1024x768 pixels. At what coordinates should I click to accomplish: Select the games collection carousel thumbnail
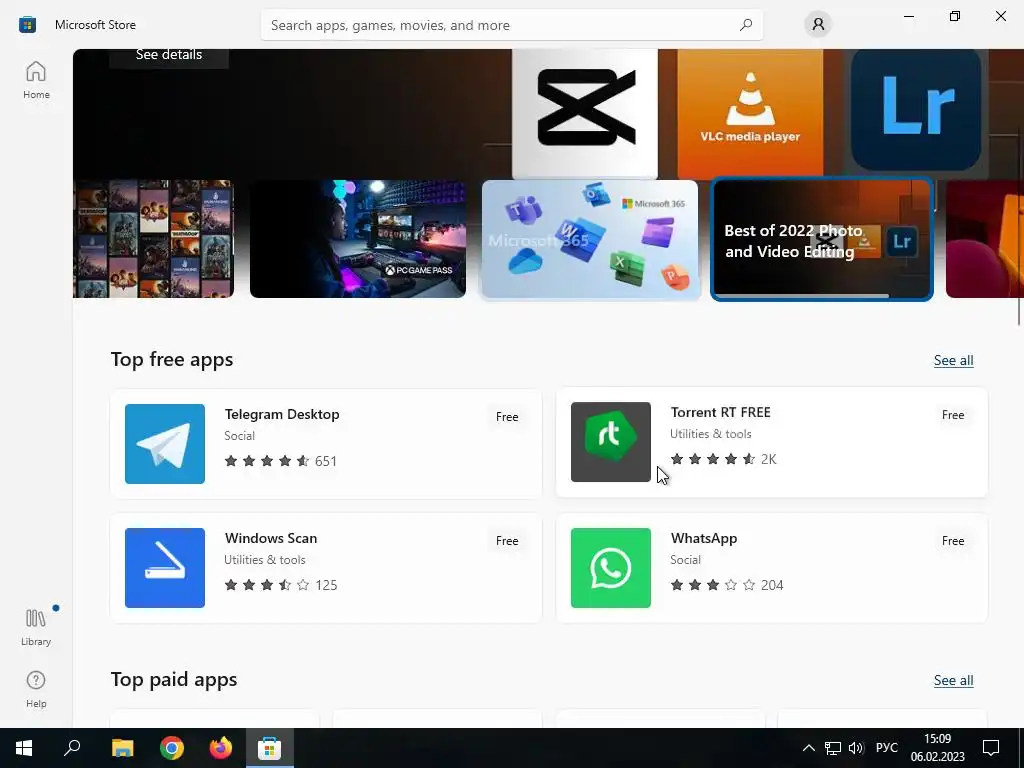(x=153, y=239)
